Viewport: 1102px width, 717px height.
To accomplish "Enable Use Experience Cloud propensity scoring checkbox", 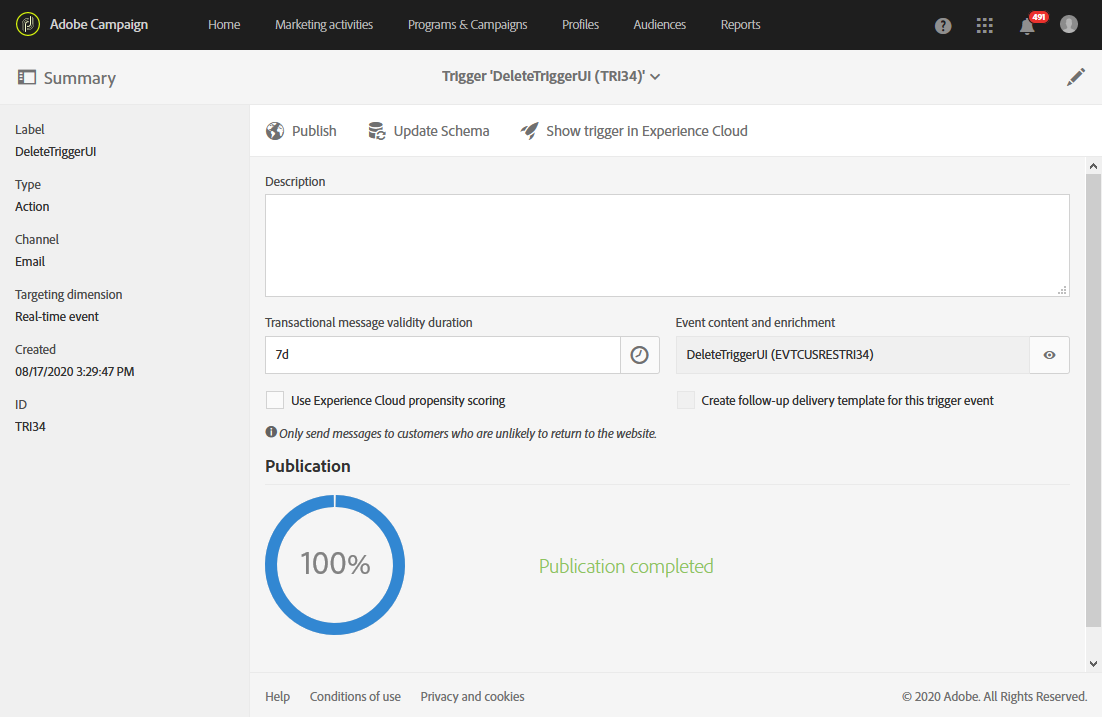I will (275, 400).
